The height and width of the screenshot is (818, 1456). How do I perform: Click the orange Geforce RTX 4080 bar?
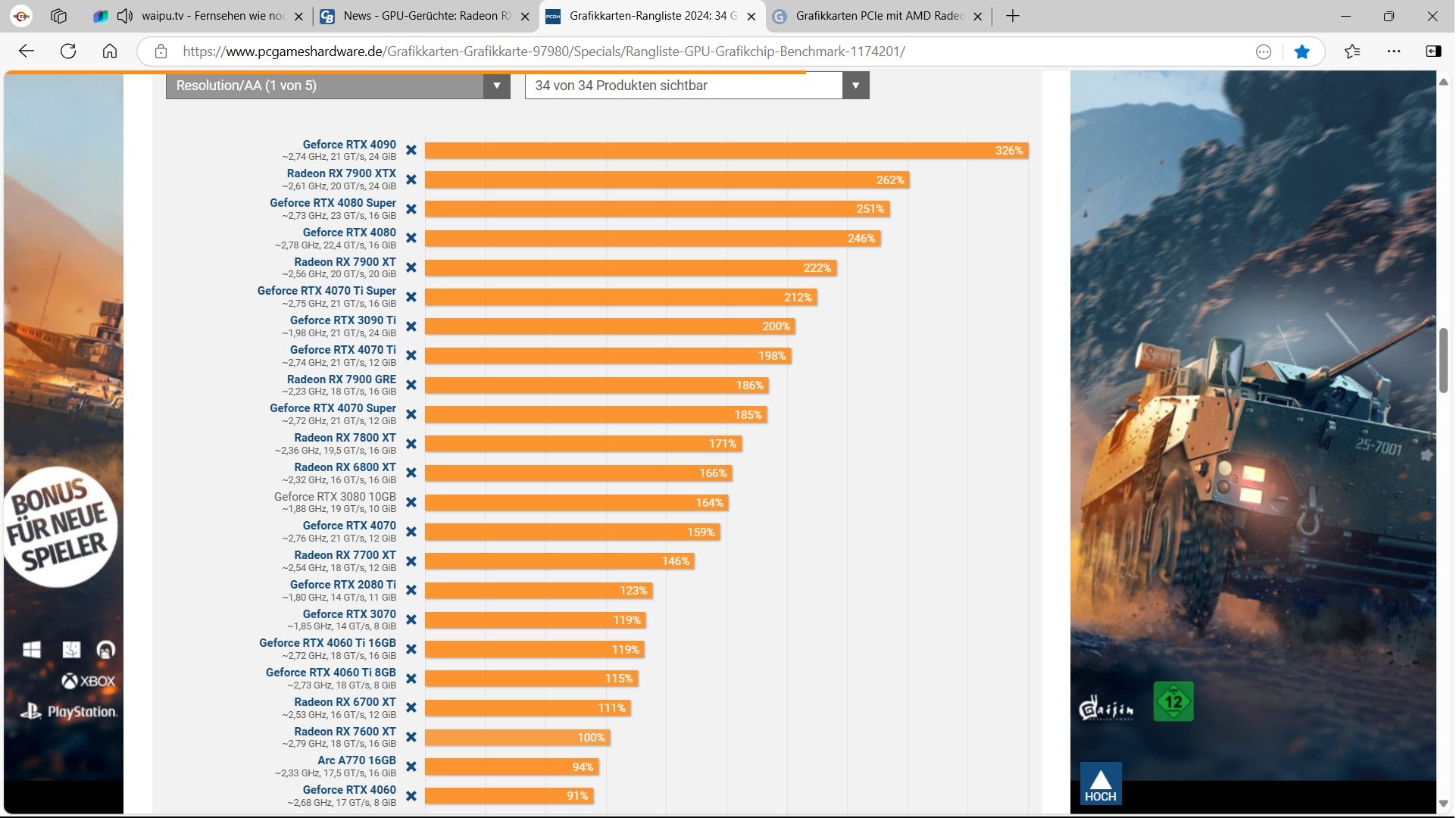651,239
